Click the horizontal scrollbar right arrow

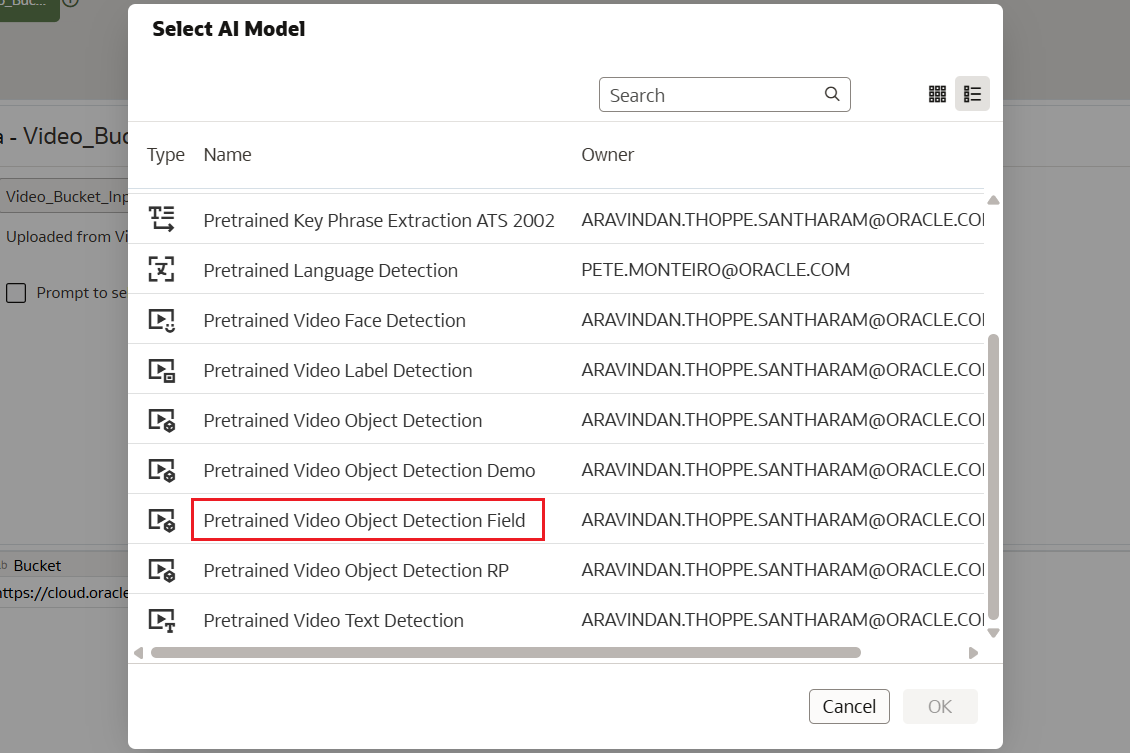coord(973,652)
